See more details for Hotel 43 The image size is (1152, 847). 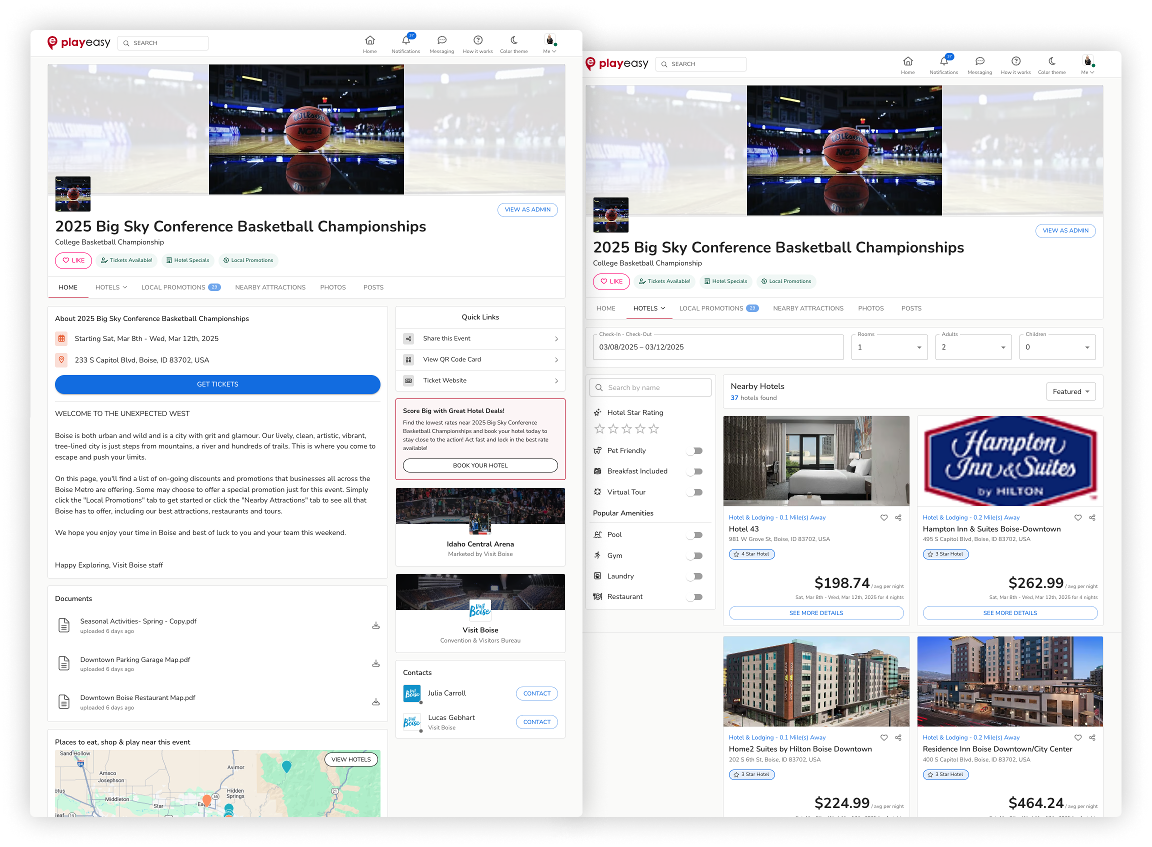(816, 613)
